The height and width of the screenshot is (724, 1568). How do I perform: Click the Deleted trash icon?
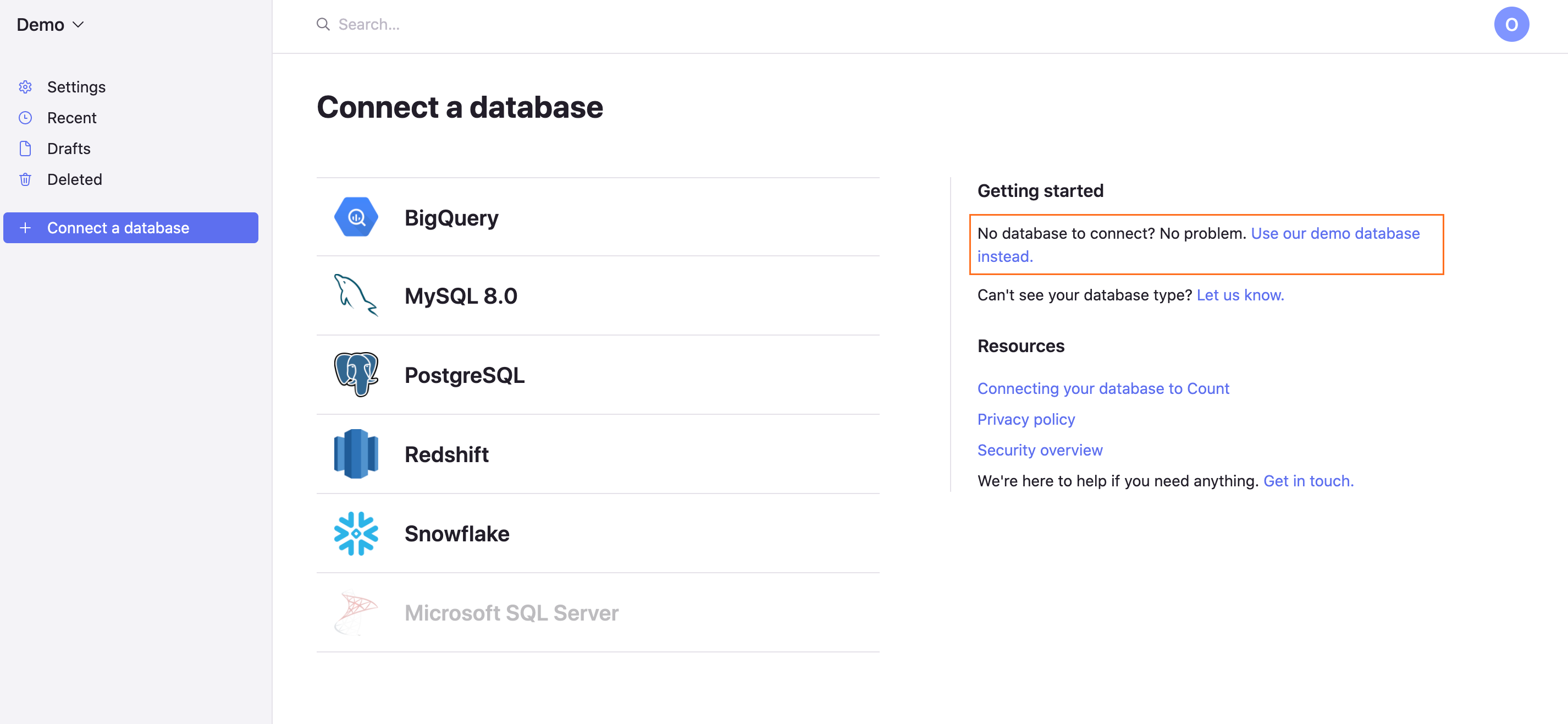25,180
